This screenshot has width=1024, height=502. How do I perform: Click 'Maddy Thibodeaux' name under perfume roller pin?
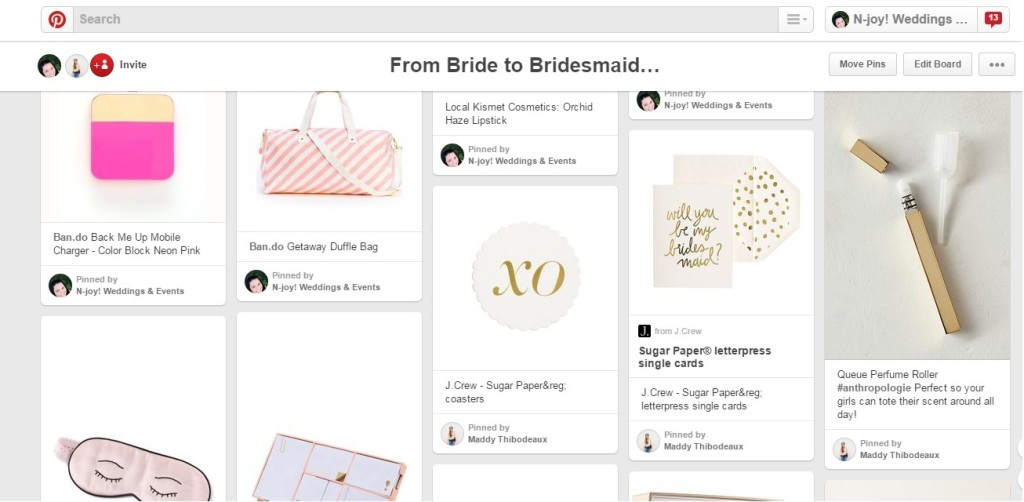(x=899, y=455)
